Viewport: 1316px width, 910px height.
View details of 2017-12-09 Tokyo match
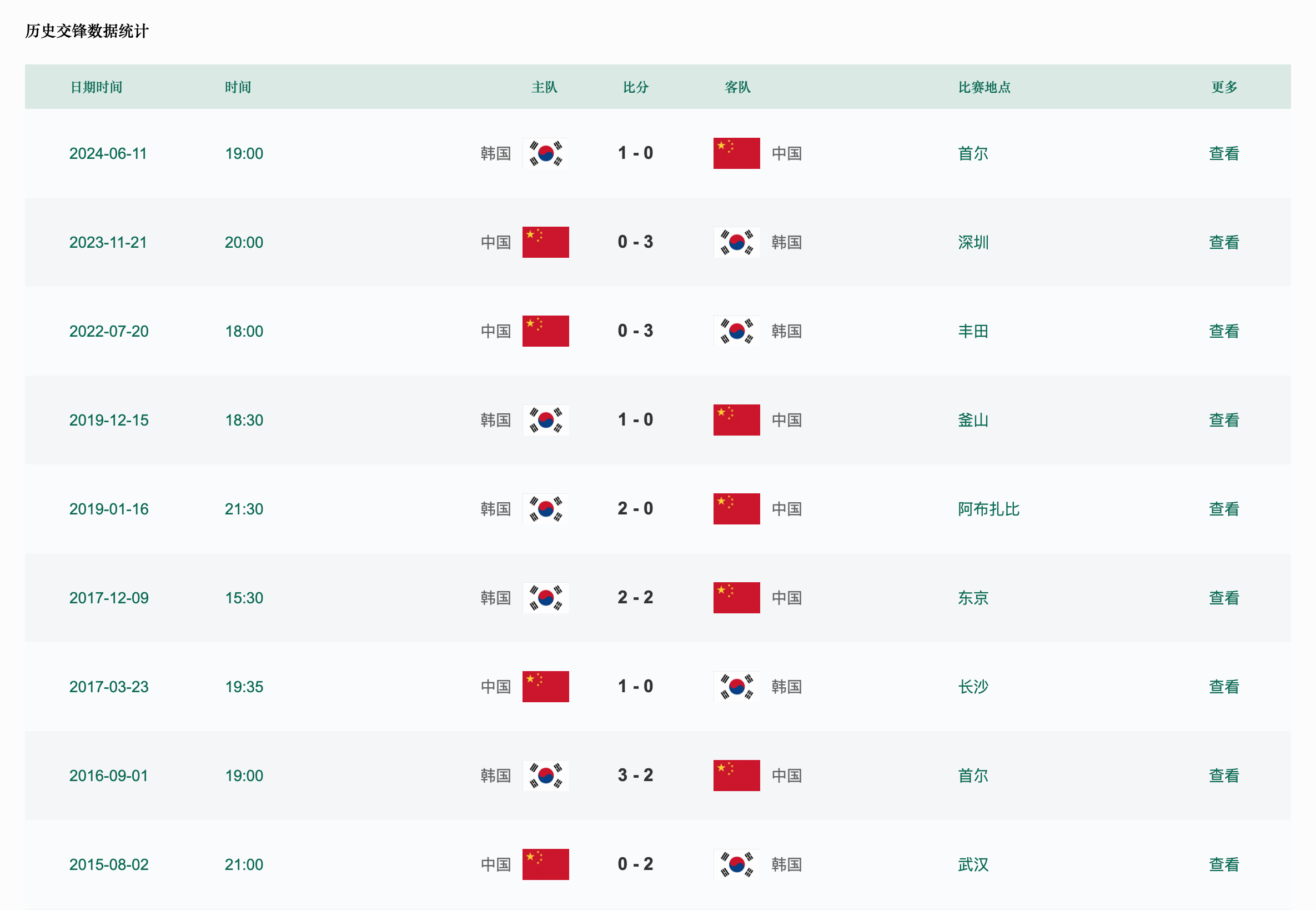click(x=1224, y=598)
